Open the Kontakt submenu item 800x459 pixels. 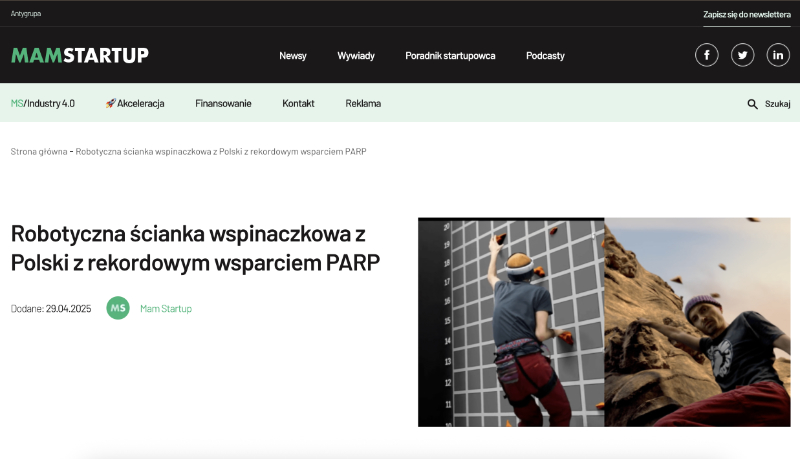tap(298, 104)
